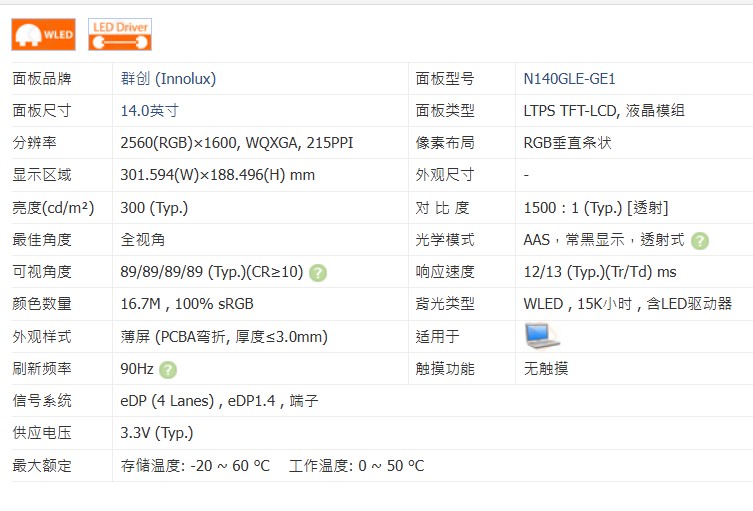
Task: Click the LED Driver badge icon
Action: click(120, 34)
